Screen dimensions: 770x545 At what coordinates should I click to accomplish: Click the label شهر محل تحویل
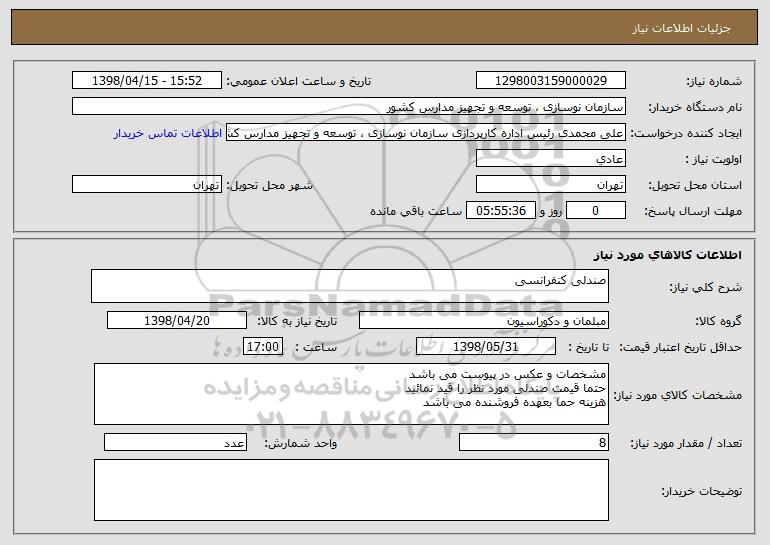269,186
